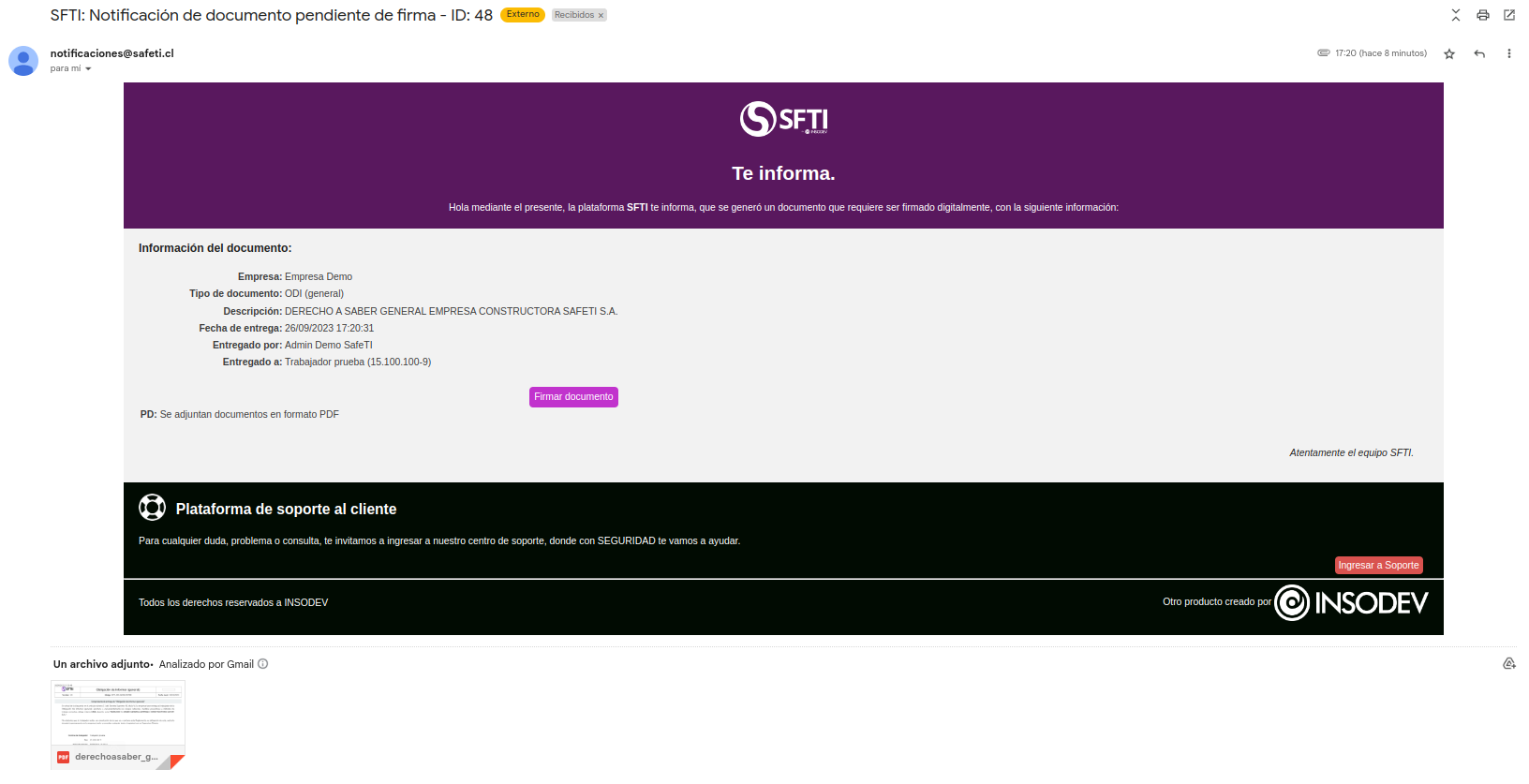Click 'Empresa Demo' value

point(319,276)
